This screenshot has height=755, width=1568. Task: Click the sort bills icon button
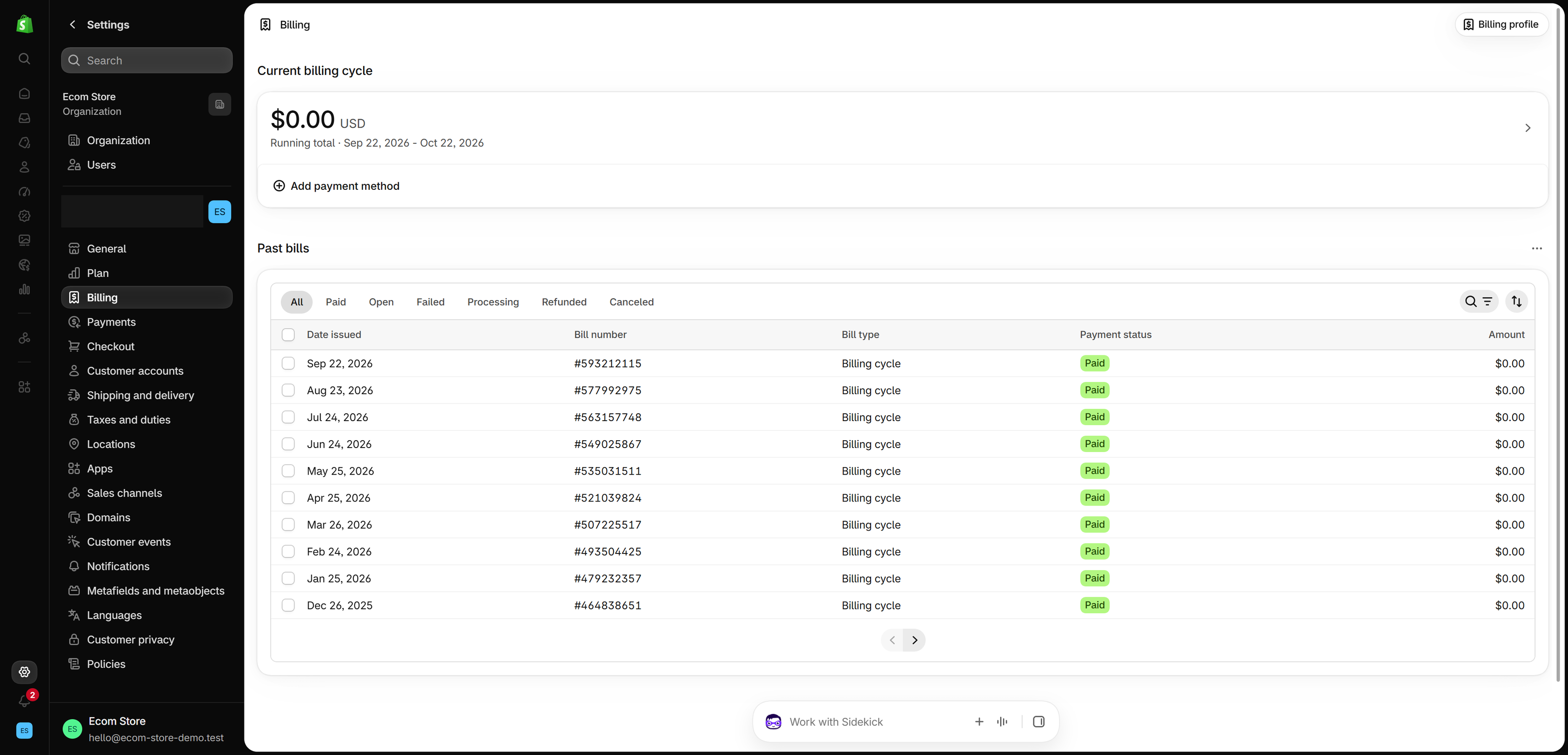(x=1516, y=302)
